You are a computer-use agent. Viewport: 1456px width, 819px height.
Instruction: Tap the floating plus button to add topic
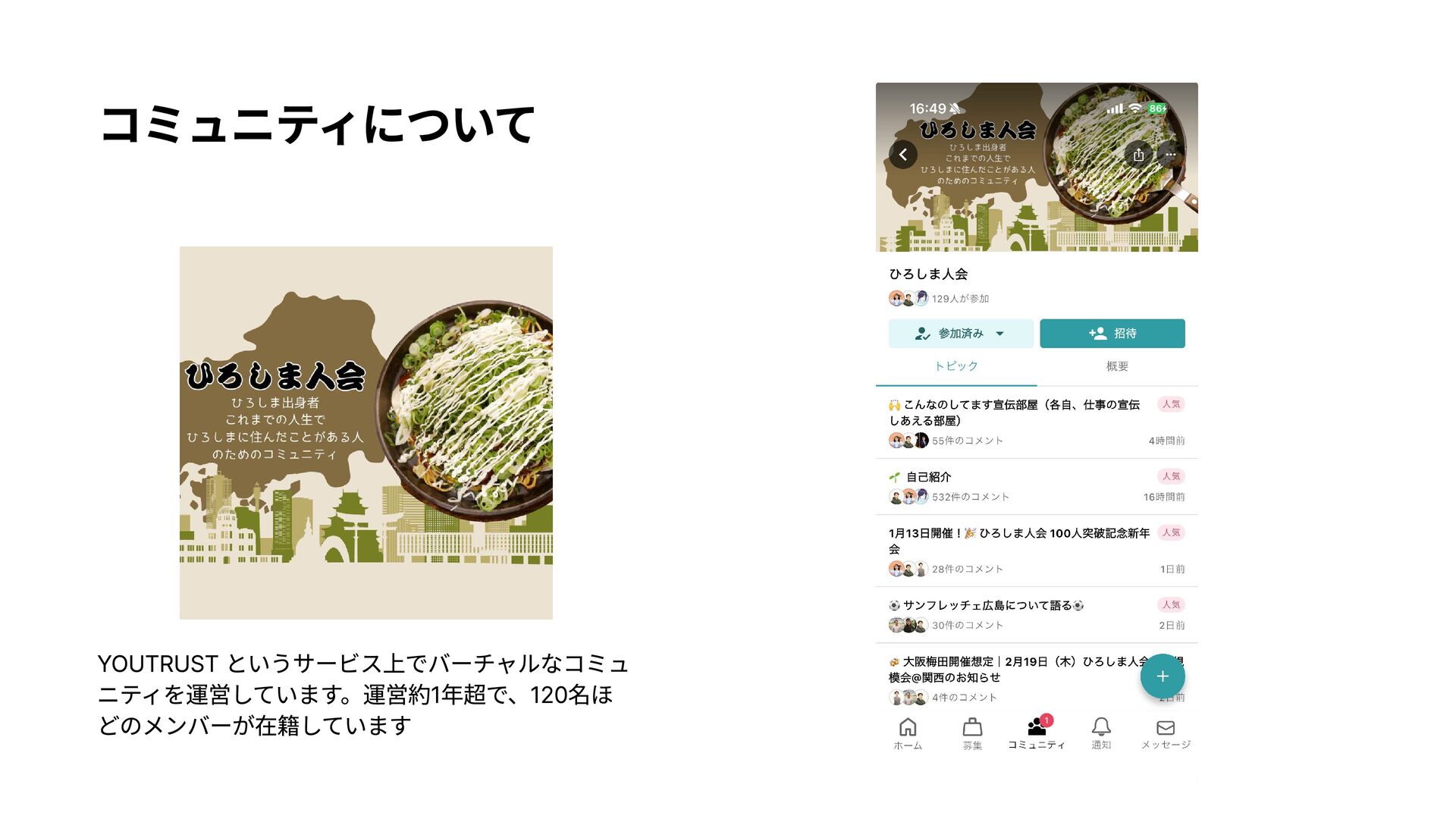point(1163,676)
